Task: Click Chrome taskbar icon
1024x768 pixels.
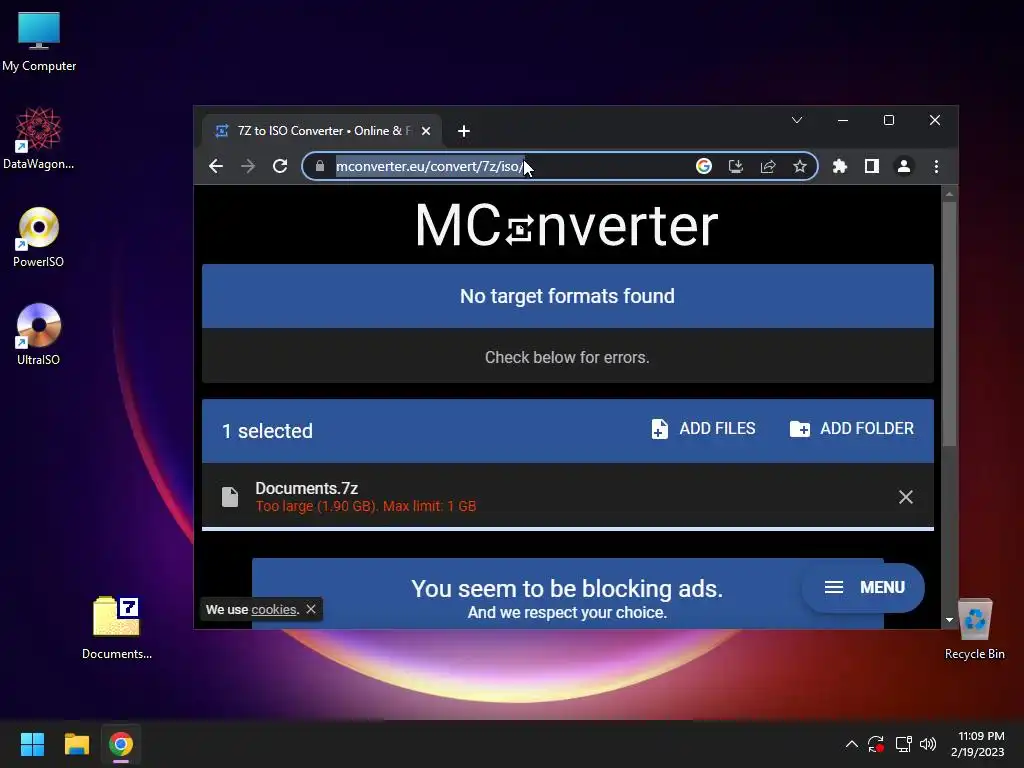Action: (121, 744)
